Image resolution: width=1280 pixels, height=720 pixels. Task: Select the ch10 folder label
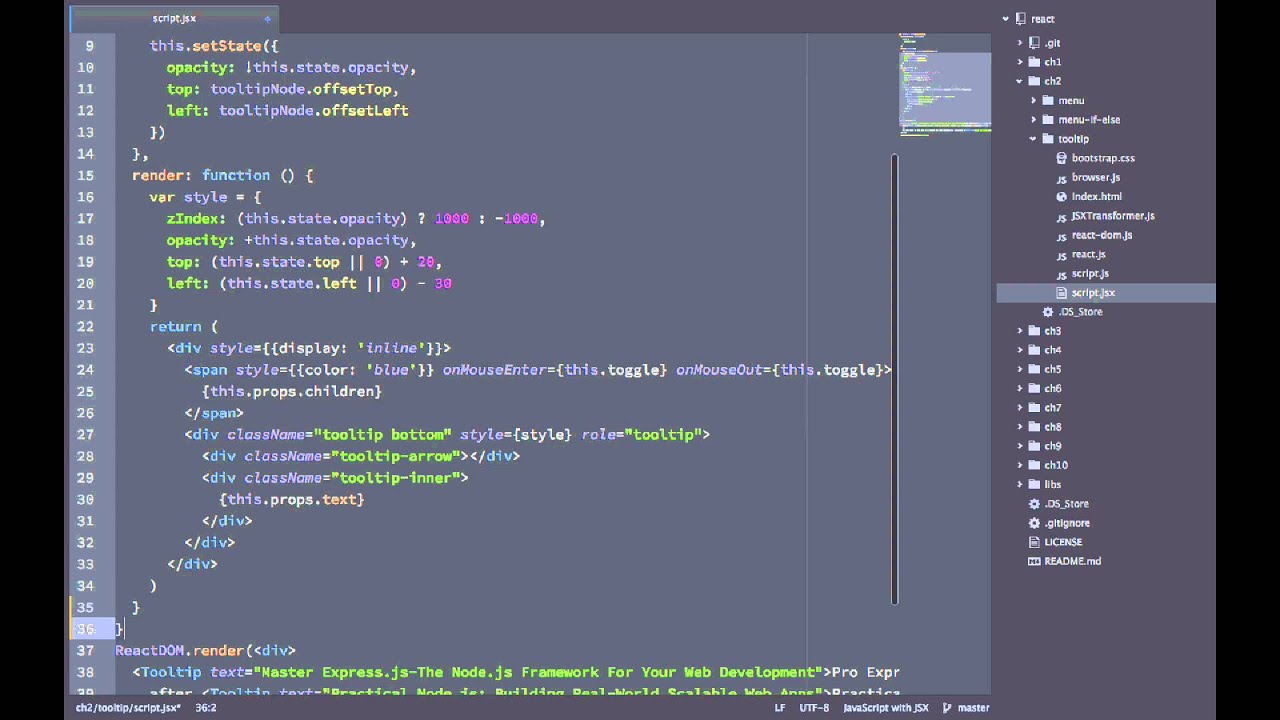1056,465
